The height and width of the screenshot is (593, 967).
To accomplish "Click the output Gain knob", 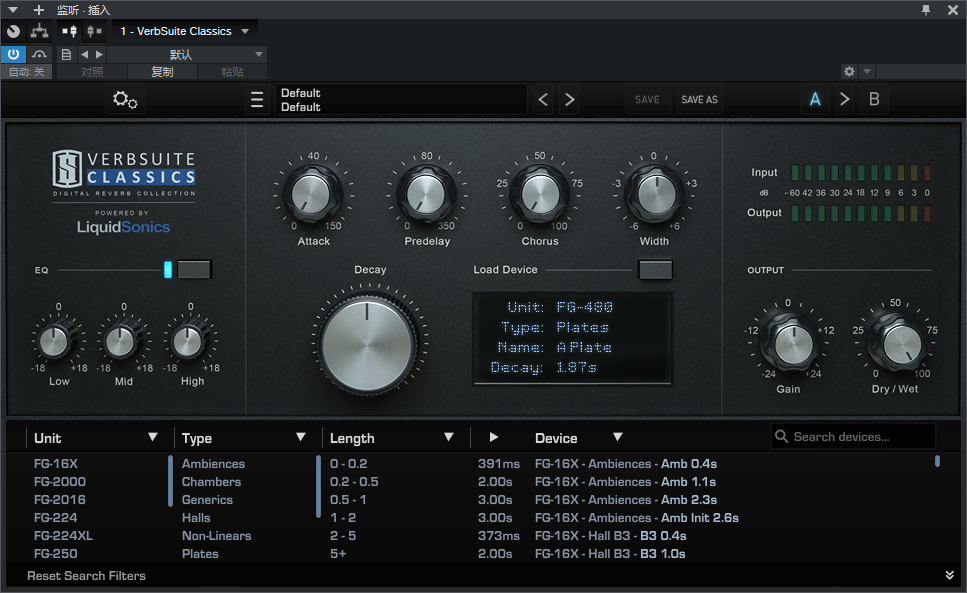I will pos(792,343).
